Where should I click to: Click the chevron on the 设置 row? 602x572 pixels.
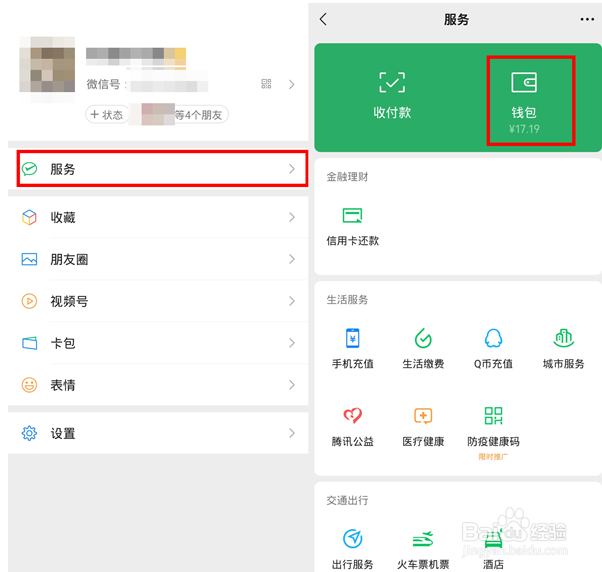point(292,433)
